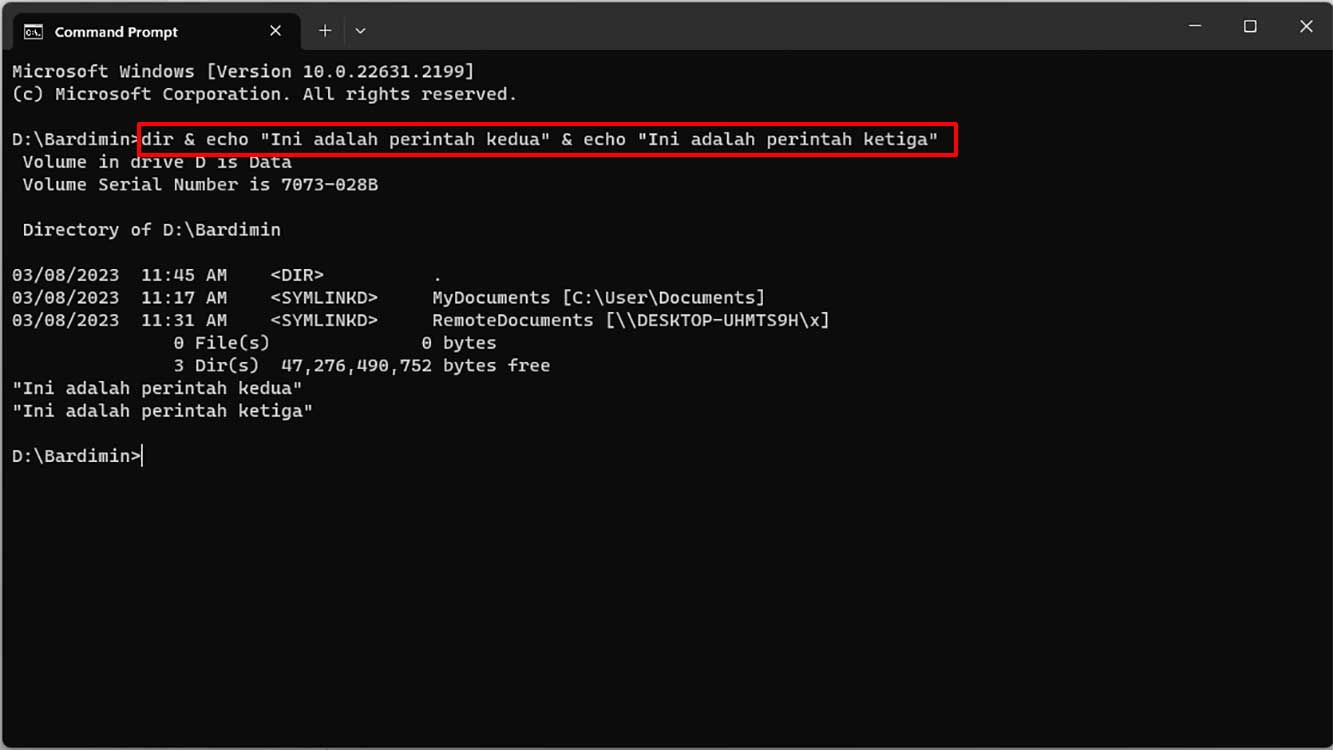The height and width of the screenshot is (750, 1333).
Task: Click the "Ini adalah perintah kedua" output line
Action: point(156,388)
